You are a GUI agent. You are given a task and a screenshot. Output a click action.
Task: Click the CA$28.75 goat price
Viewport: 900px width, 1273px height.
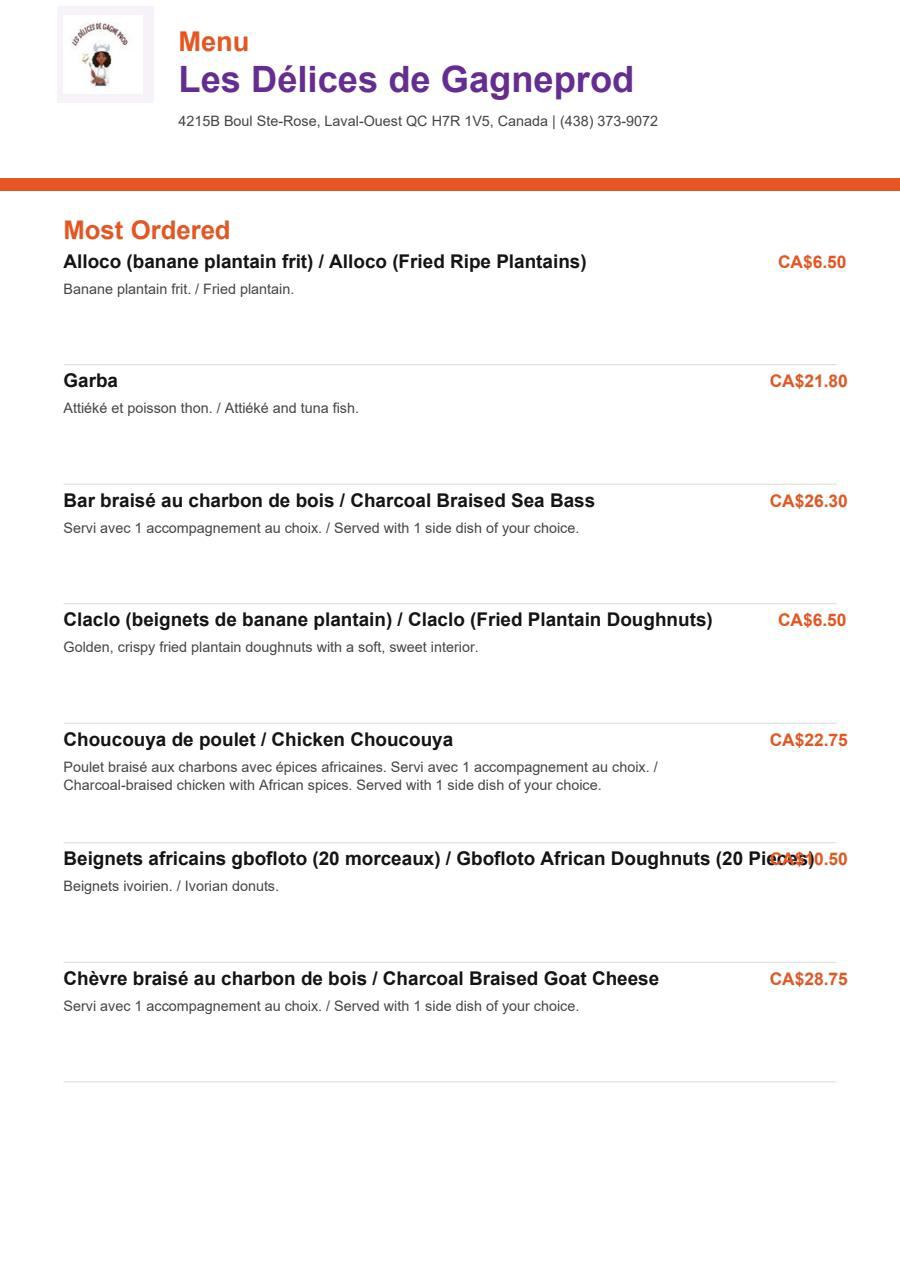[808, 979]
